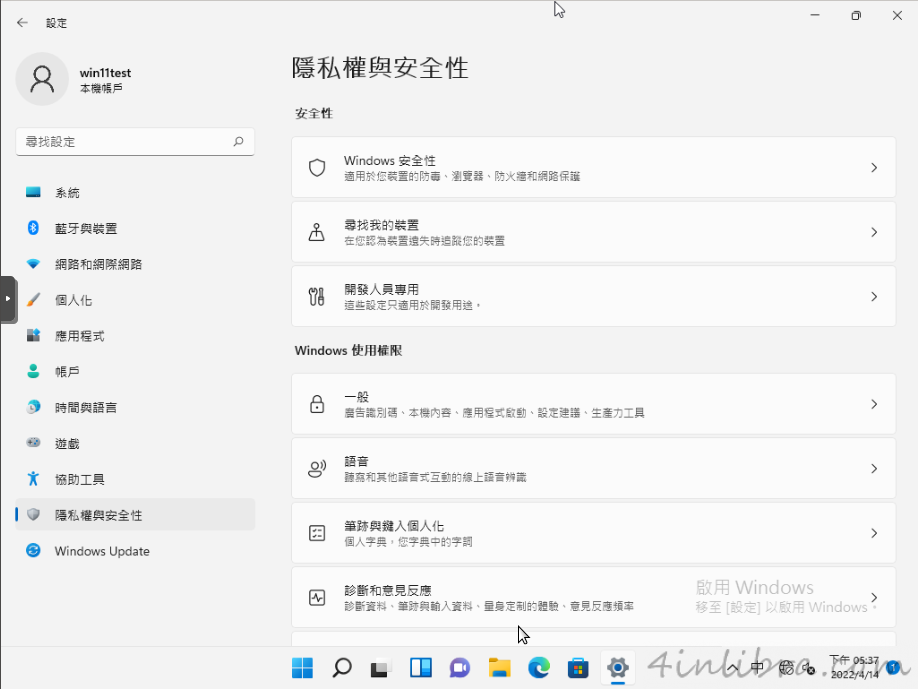Open 遊戲 settings
Screen dimensions: 918x689
(135, 444)
